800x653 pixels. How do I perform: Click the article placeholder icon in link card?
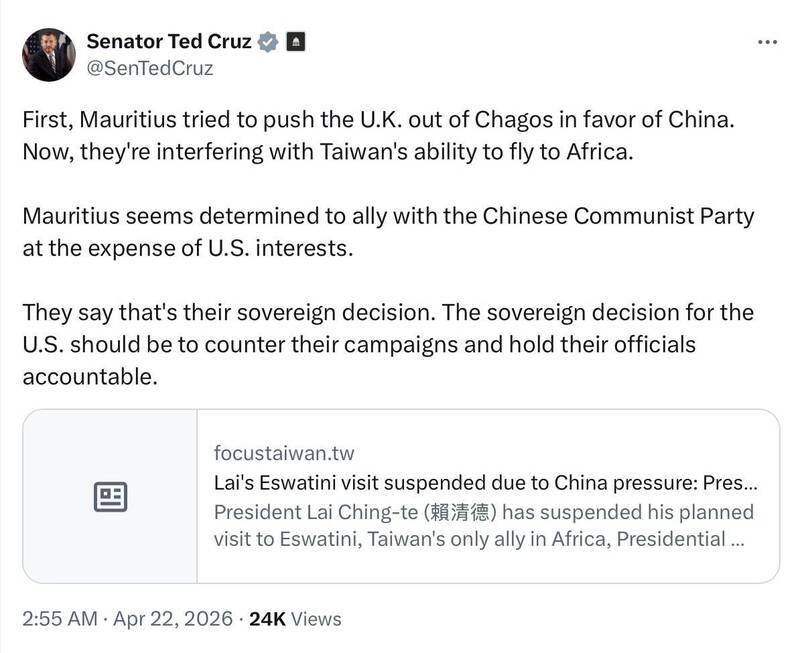[x=110, y=496]
